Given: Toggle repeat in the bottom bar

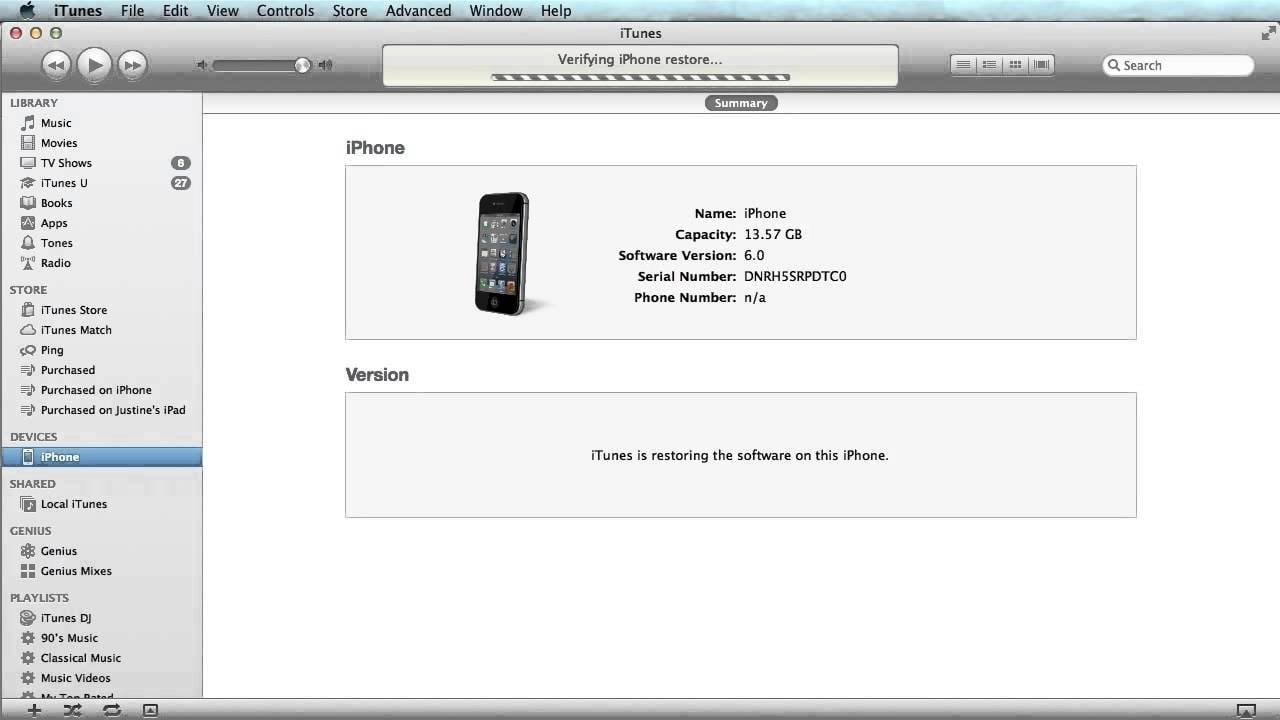Looking at the screenshot, I should [x=112, y=710].
